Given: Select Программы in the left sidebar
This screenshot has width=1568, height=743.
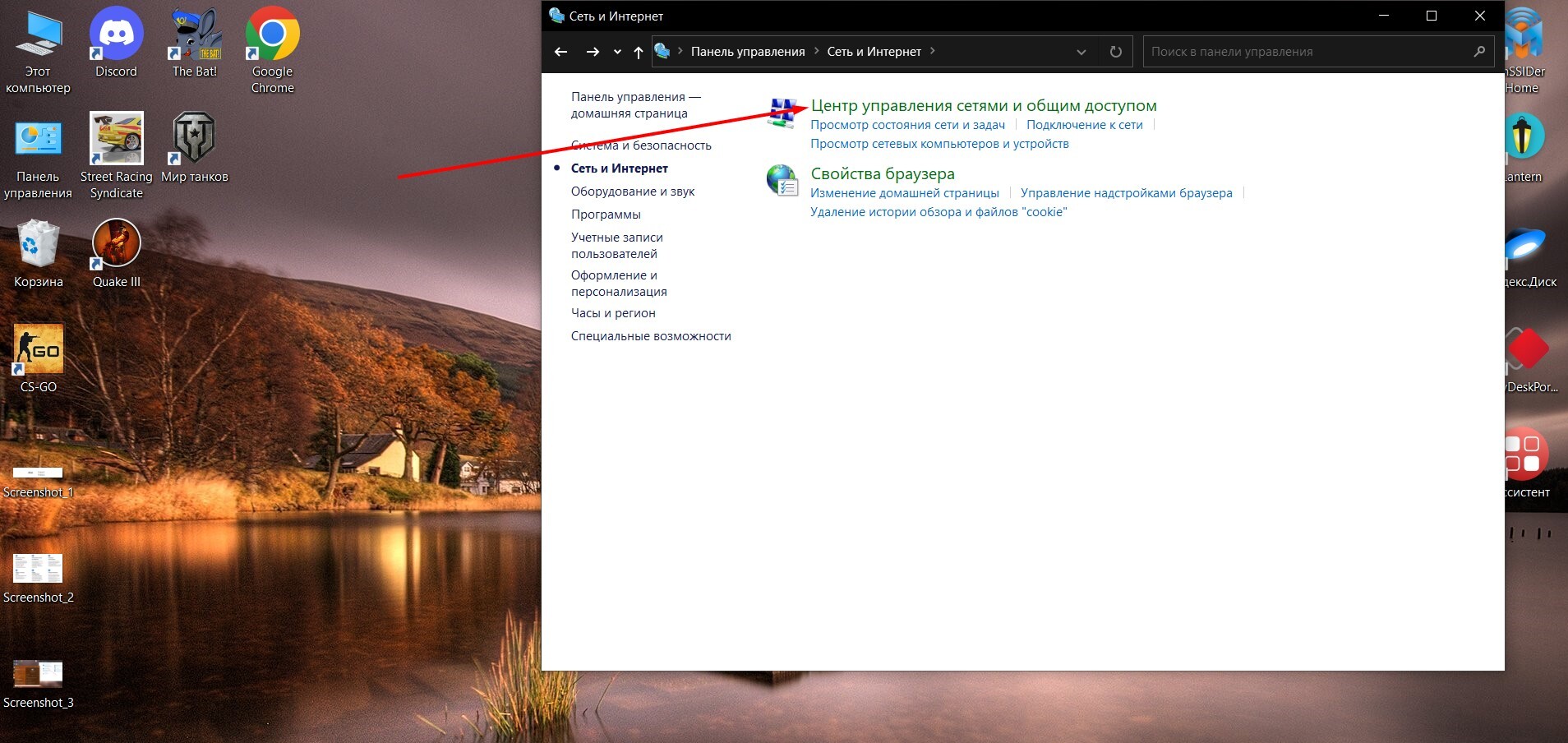Looking at the screenshot, I should pos(606,215).
